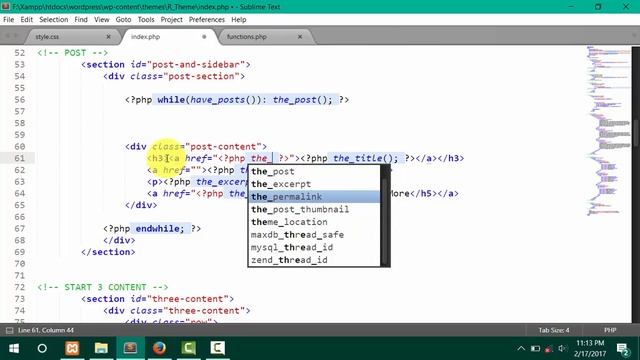Click the battery tray icon
Image resolution: width=640 pixels, height=360 pixels.
(x=535, y=349)
